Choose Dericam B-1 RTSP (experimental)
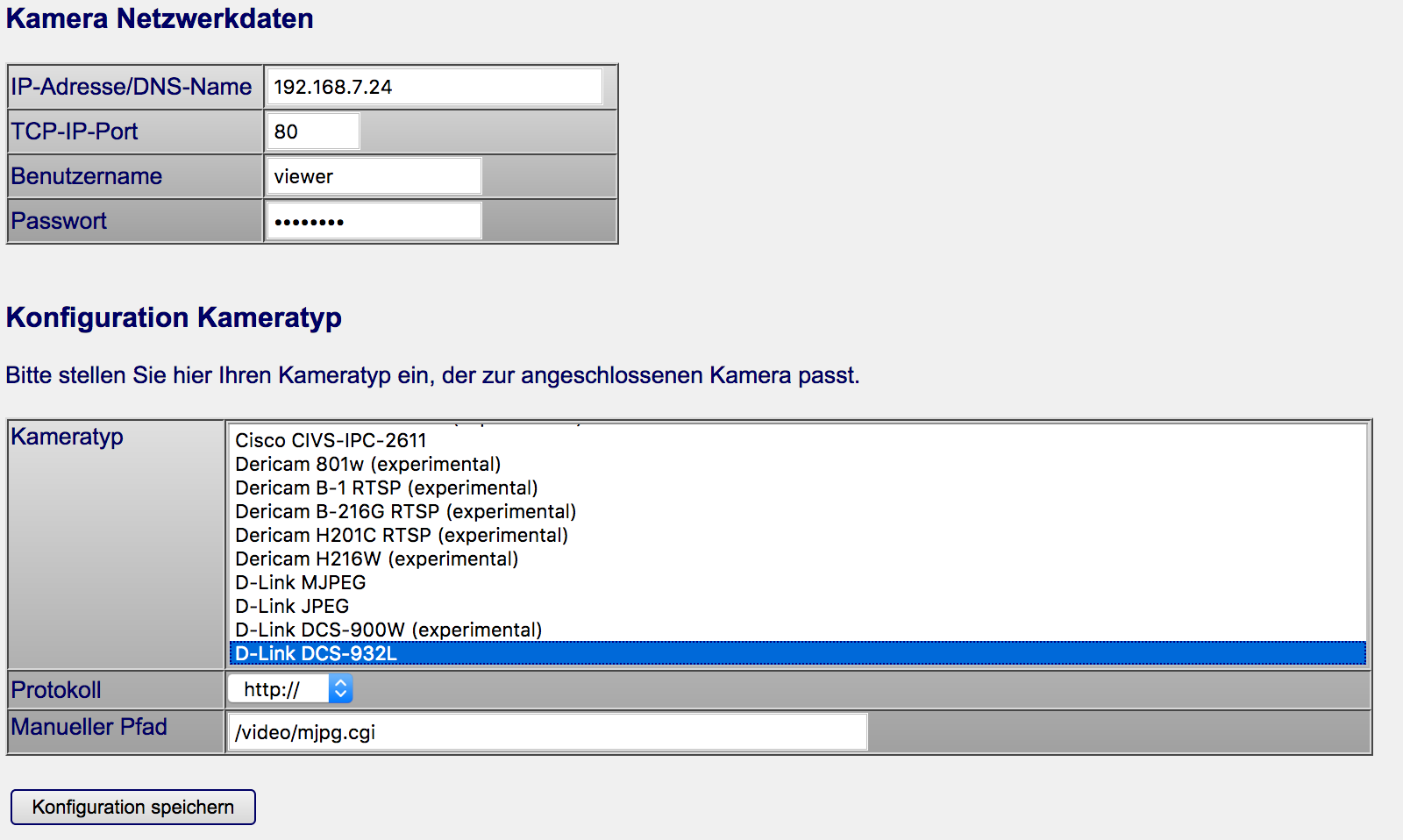This screenshot has height=840, width=1403. [x=797, y=488]
